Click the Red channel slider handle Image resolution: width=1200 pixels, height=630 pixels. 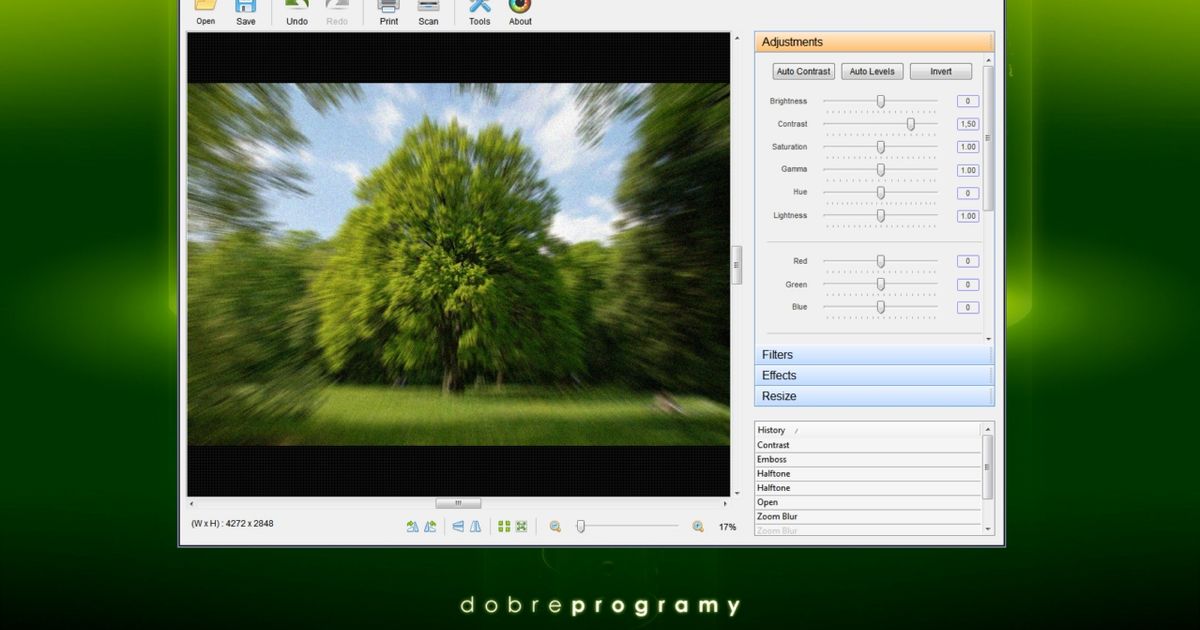pos(881,261)
